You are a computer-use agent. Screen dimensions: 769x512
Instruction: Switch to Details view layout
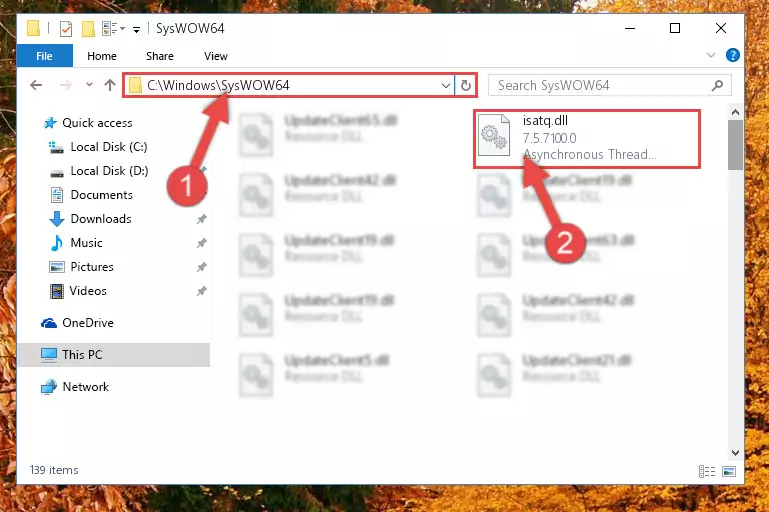pos(707,471)
